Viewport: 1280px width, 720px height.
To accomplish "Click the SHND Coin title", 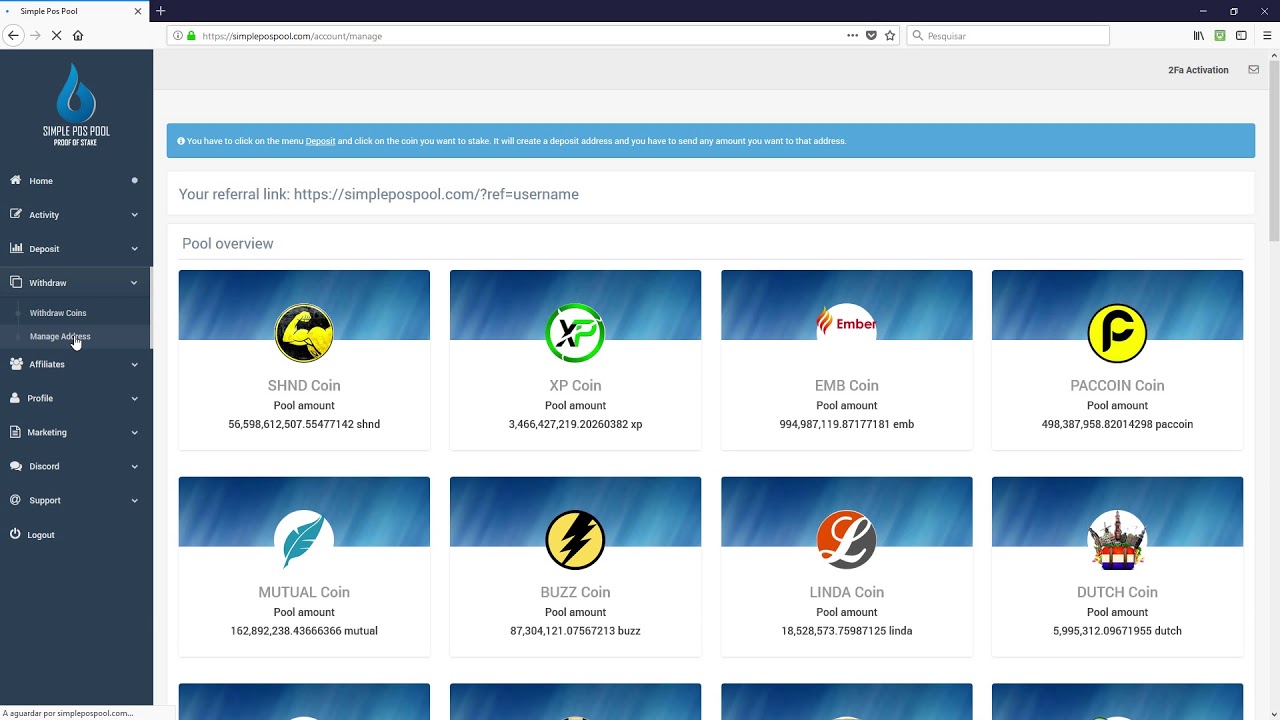I will (x=304, y=385).
